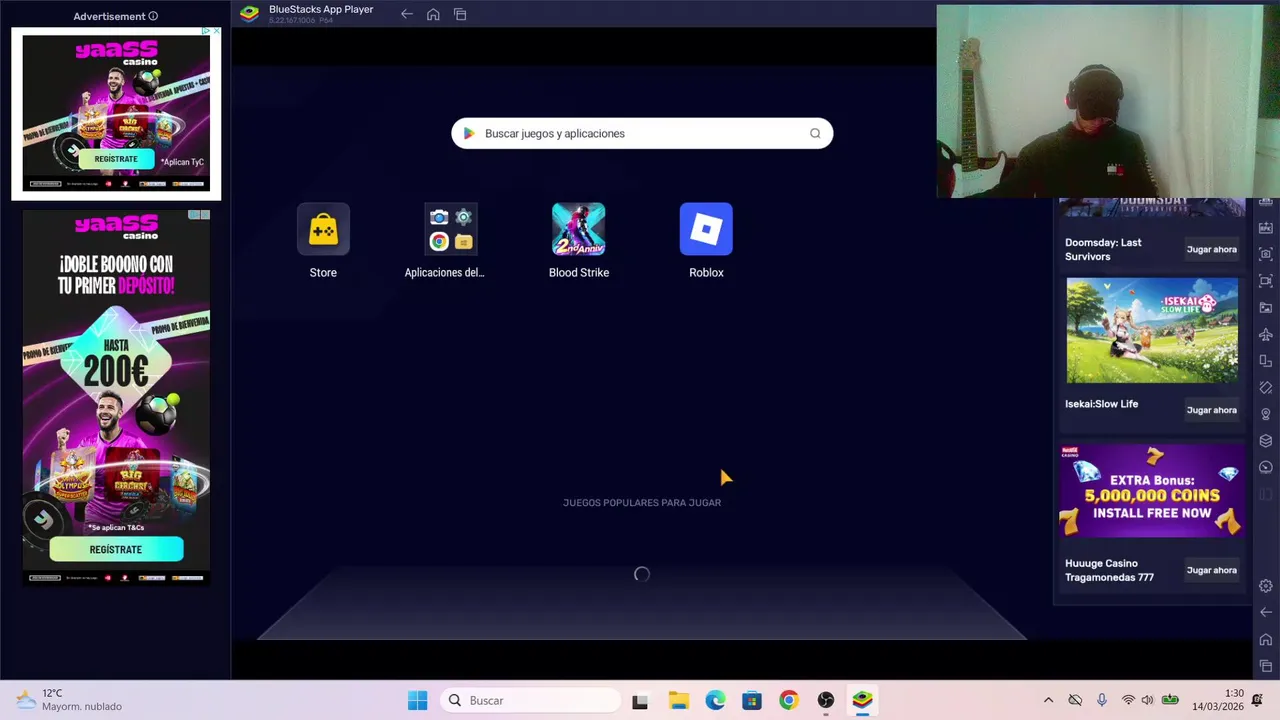
Task: Click the home icon in BlueStacks title bar
Action: click(x=433, y=14)
